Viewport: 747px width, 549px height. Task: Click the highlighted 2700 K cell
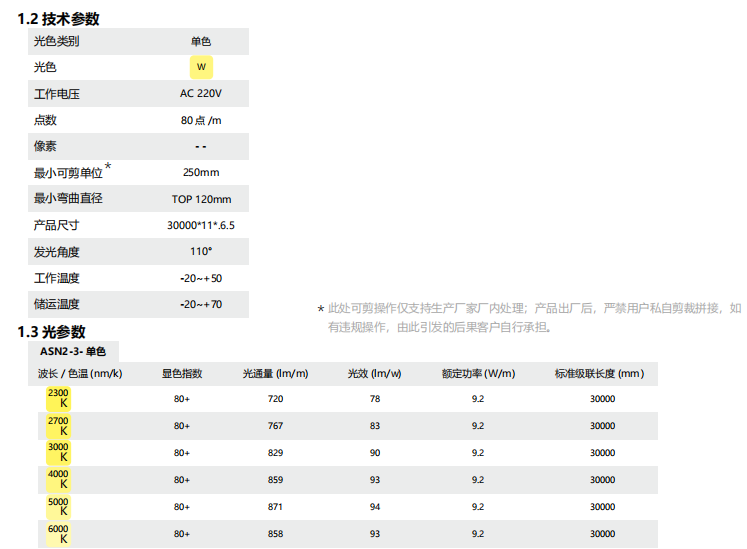point(59,426)
